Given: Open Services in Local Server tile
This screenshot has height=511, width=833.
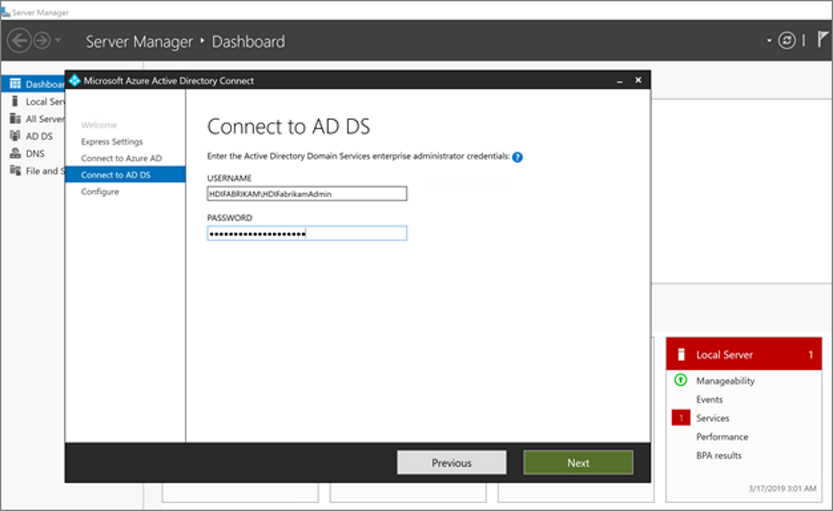Looking at the screenshot, I should (x=712, y=418).
